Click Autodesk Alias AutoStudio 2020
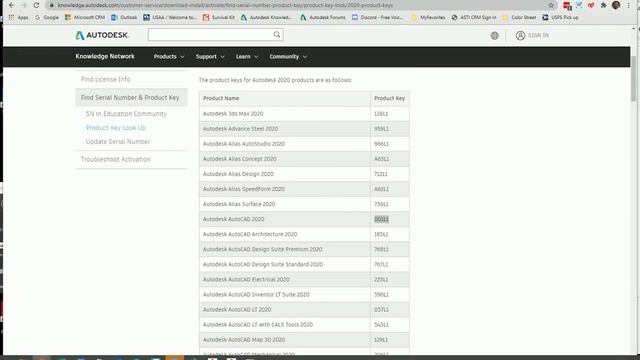The width and height of the screenshot is (640, 360). point(244,144)
